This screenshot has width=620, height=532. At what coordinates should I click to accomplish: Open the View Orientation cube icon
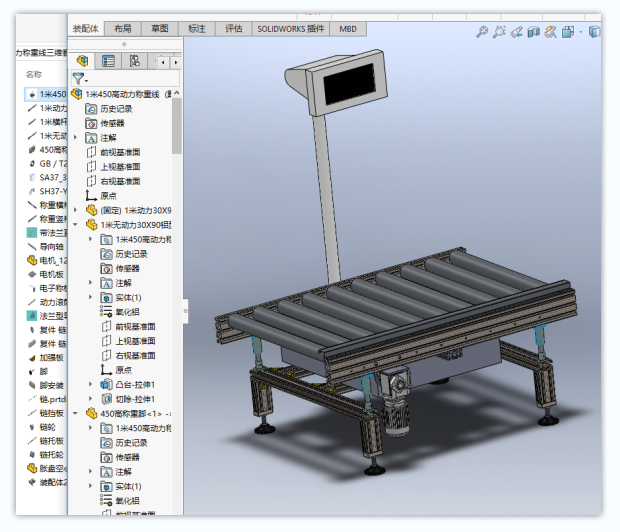click(x=567, y=32)
